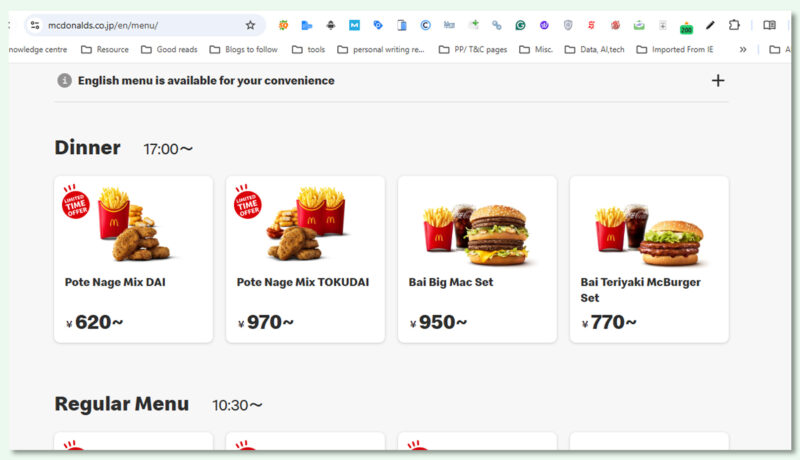Click the black pen extension icon
Viewport: 800px width, 460px height.
[710, 25]
